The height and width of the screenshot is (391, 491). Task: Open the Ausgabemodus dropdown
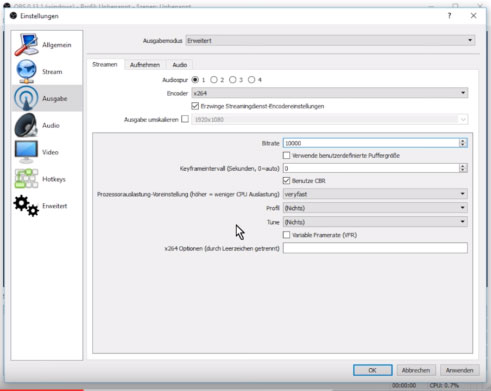click(330, 41)
